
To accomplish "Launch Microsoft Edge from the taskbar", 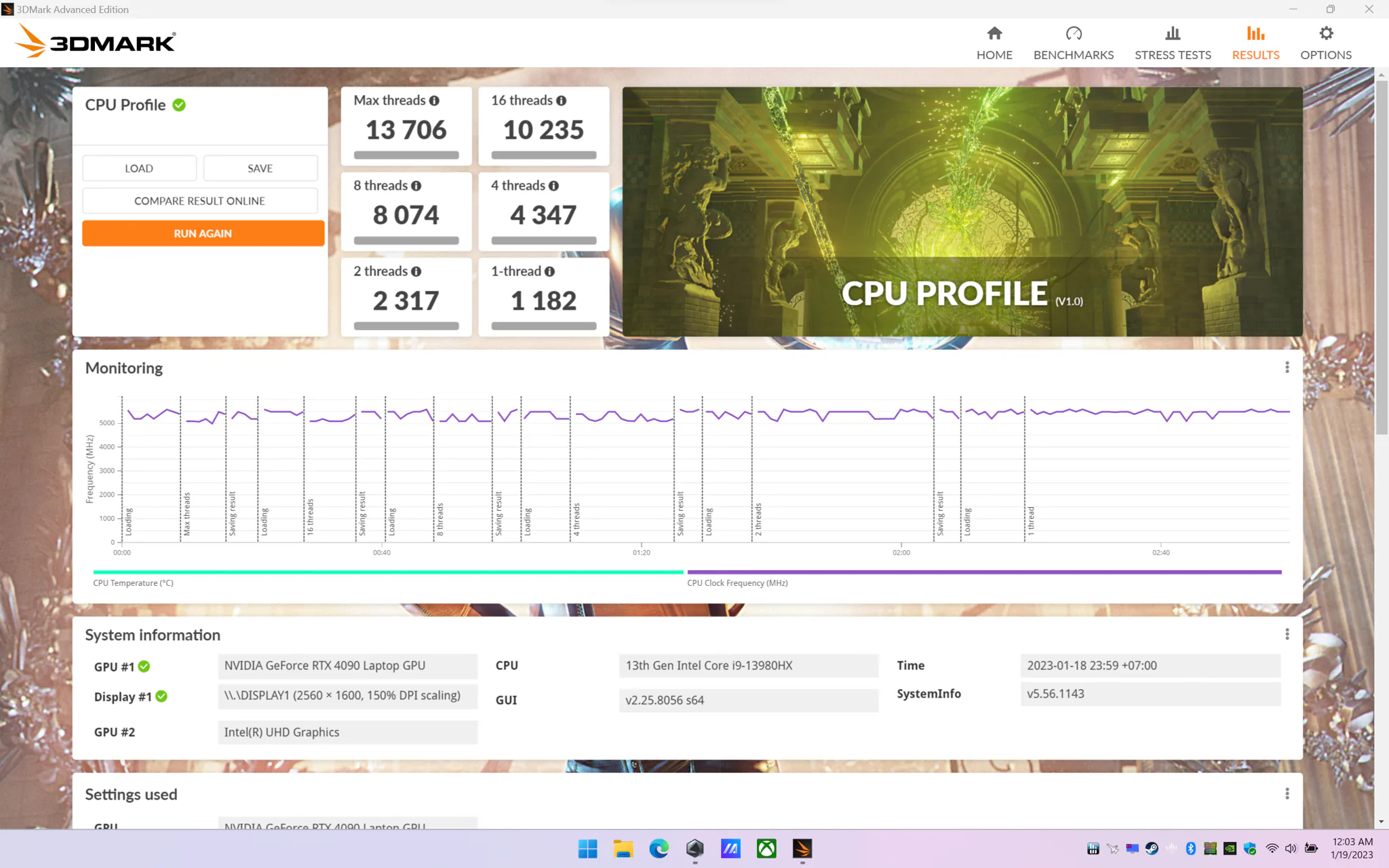I will [659, 848].
